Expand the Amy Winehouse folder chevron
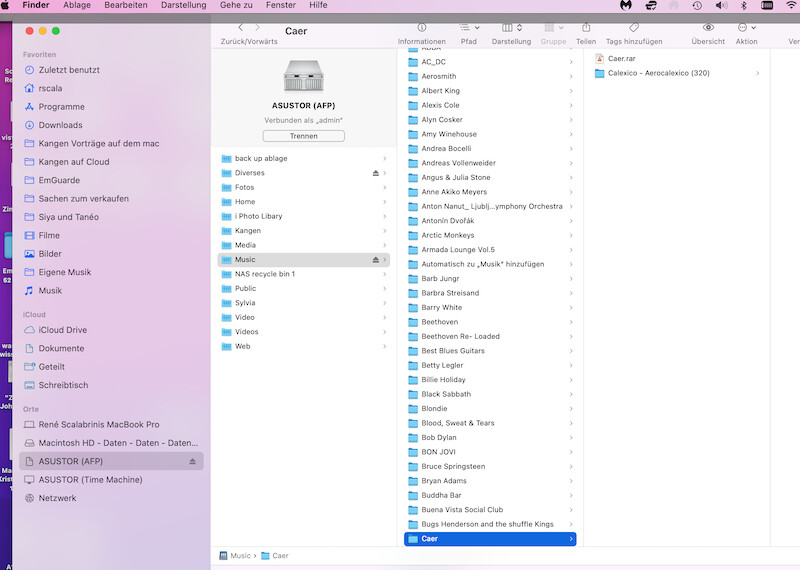Image resolution: width=800 pixels, height=570 pixels. [571, 134]
